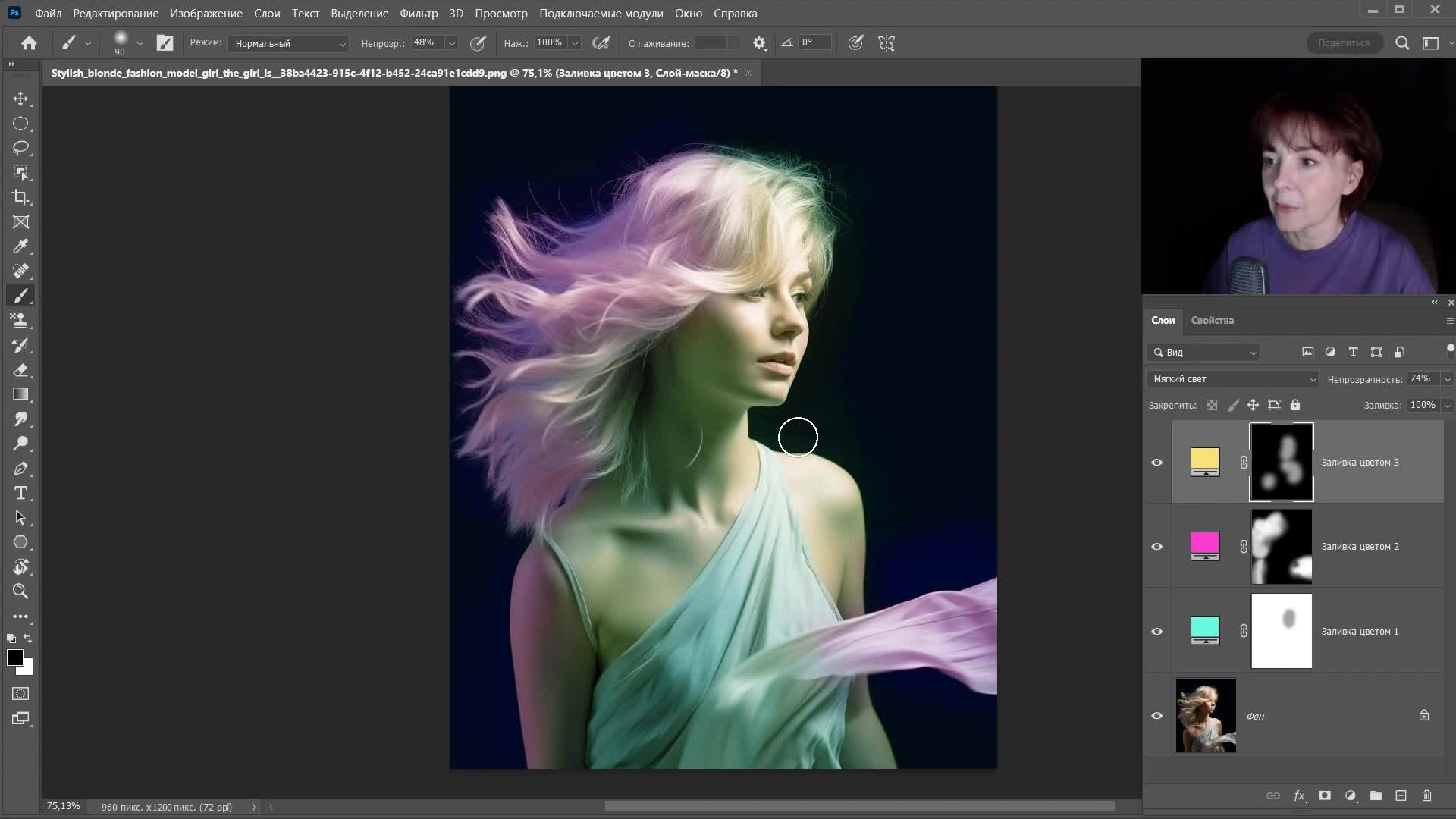The image size is (1456, 819).
Task: Toggle visibility of Заливка цветом 2 layer
Action: (1156, 547)
